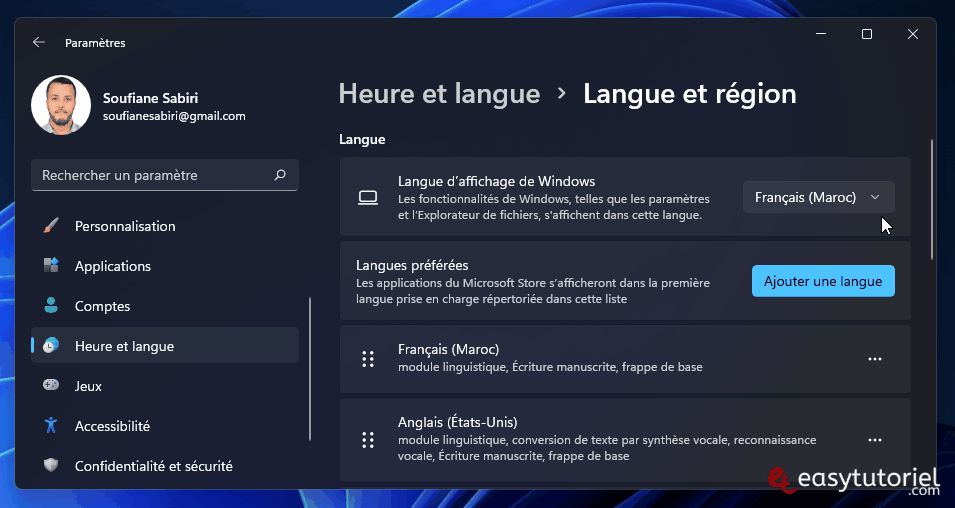The height and width of the screenshot is (508, 955).
Task: Click the Langue section heading
Action: coord(362,139)
